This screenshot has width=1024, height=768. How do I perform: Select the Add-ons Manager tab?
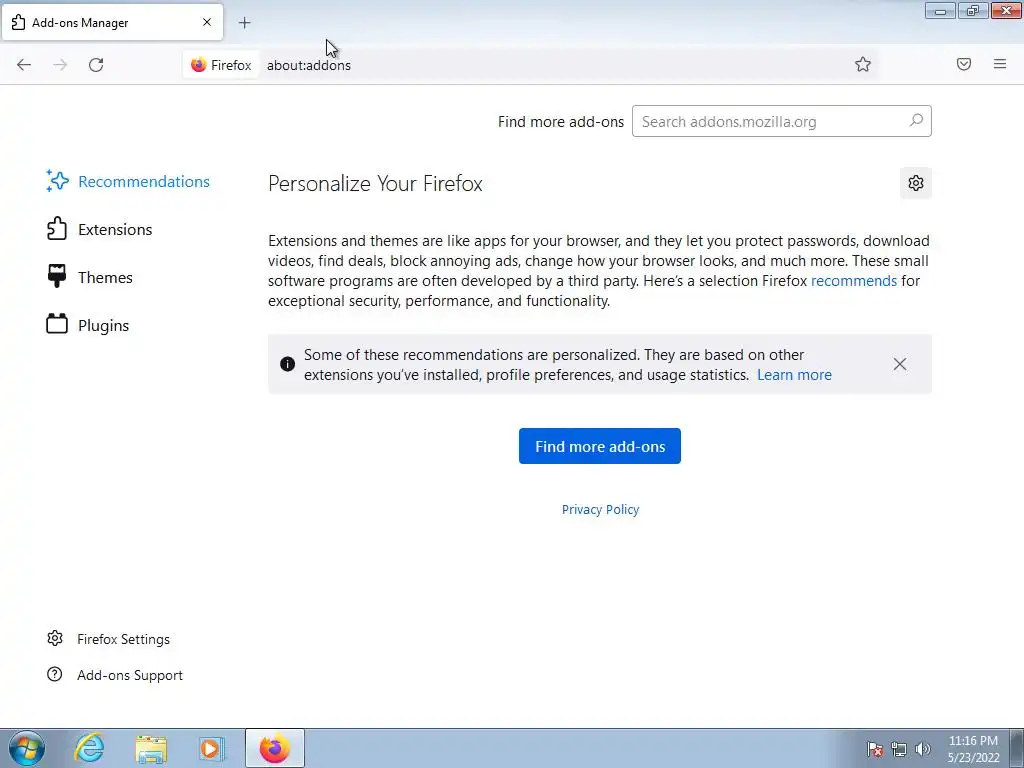point(112,22)
